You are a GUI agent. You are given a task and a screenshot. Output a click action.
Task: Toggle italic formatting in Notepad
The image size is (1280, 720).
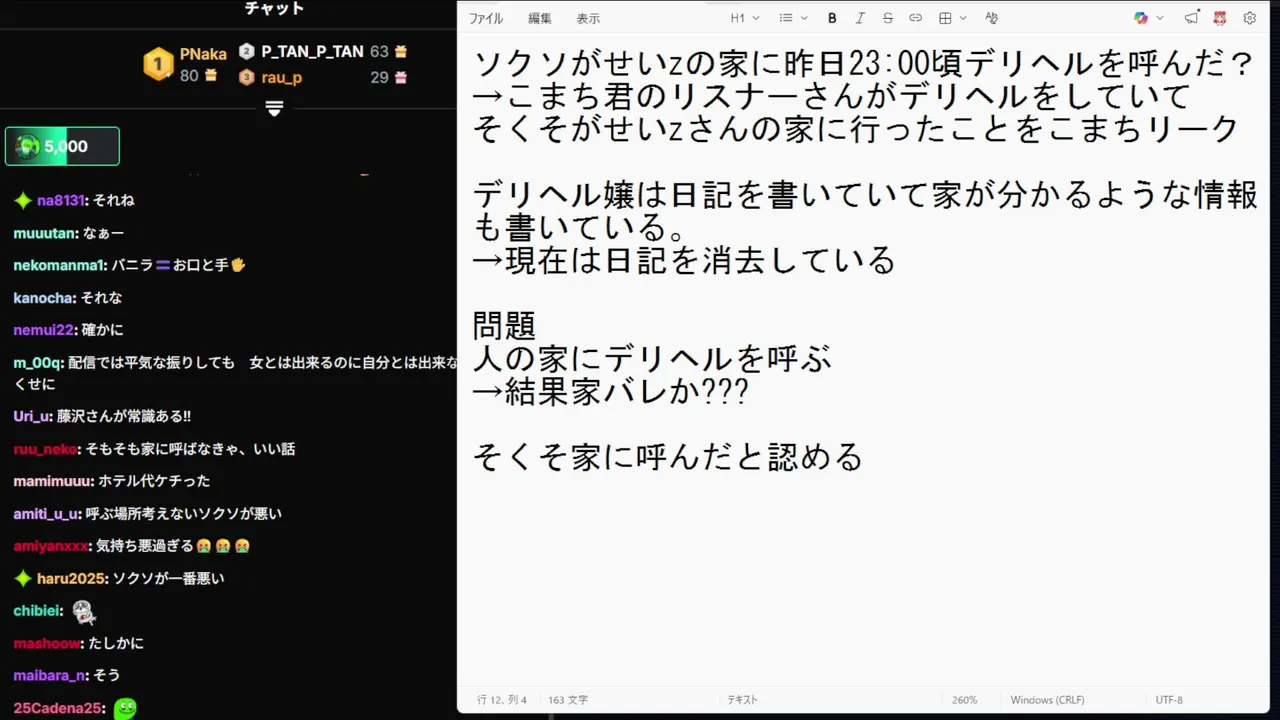(x=860, y=18)
